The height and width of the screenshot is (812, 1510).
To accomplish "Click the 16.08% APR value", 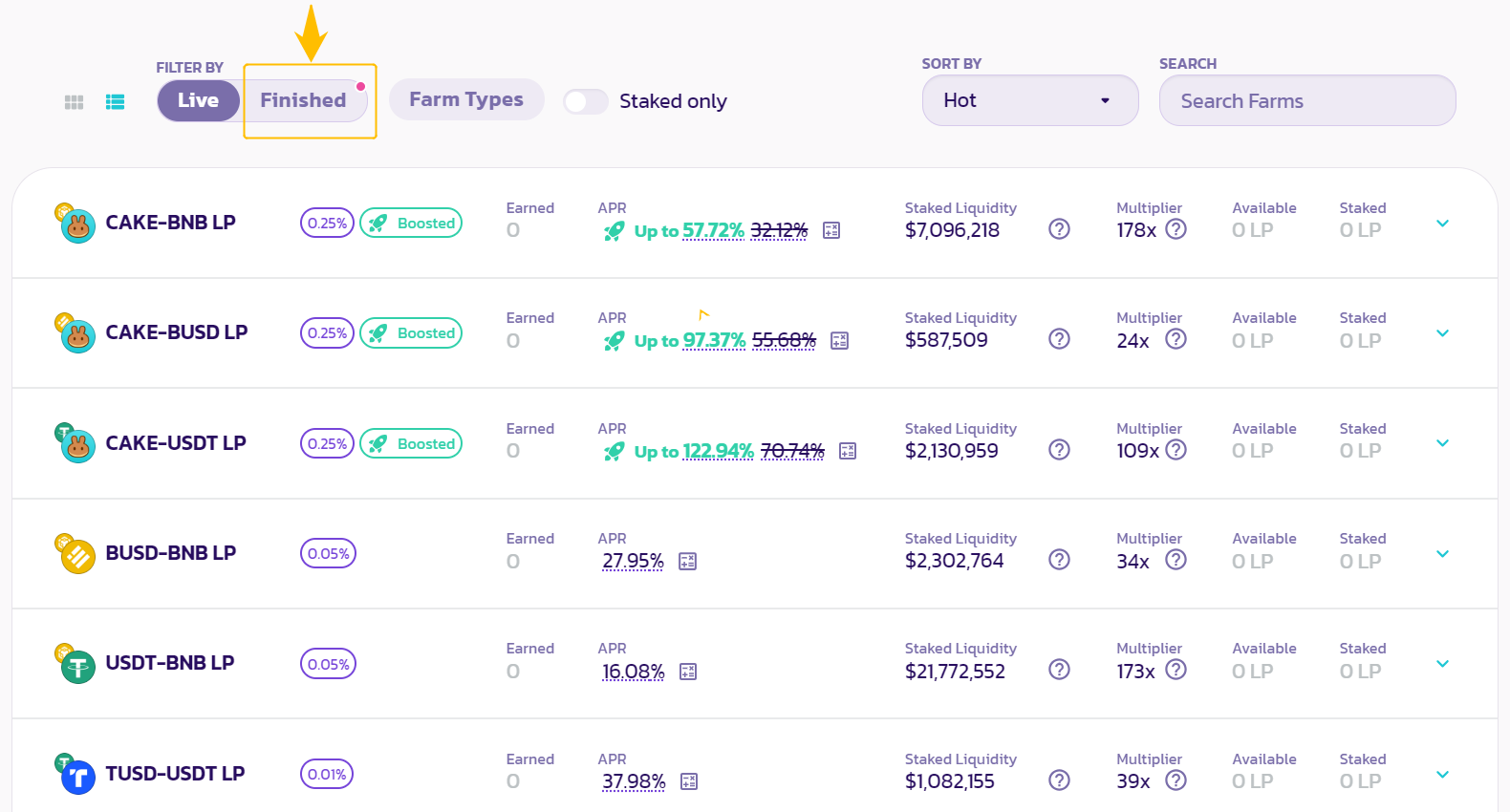I will [x=633, y=672].
